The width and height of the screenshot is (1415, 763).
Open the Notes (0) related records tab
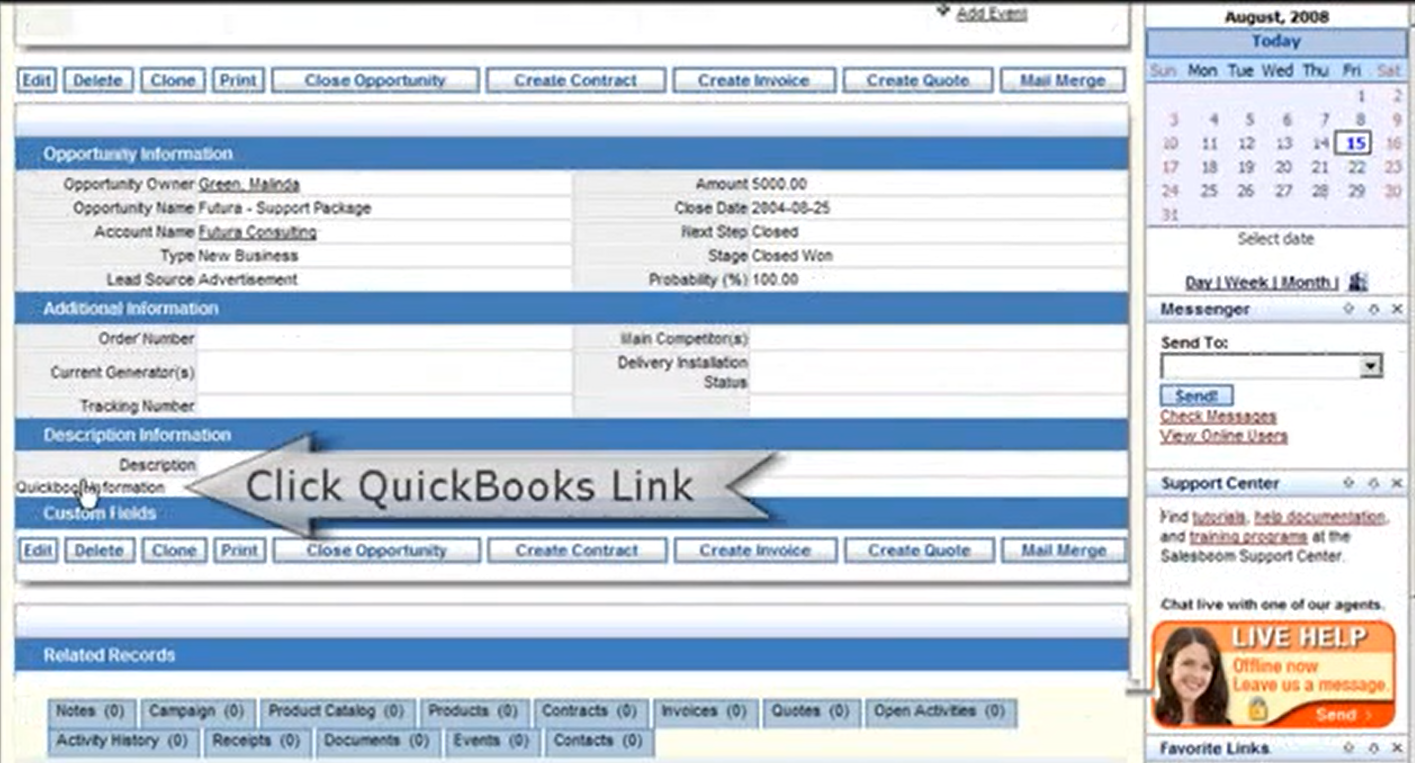click(91, 712)
